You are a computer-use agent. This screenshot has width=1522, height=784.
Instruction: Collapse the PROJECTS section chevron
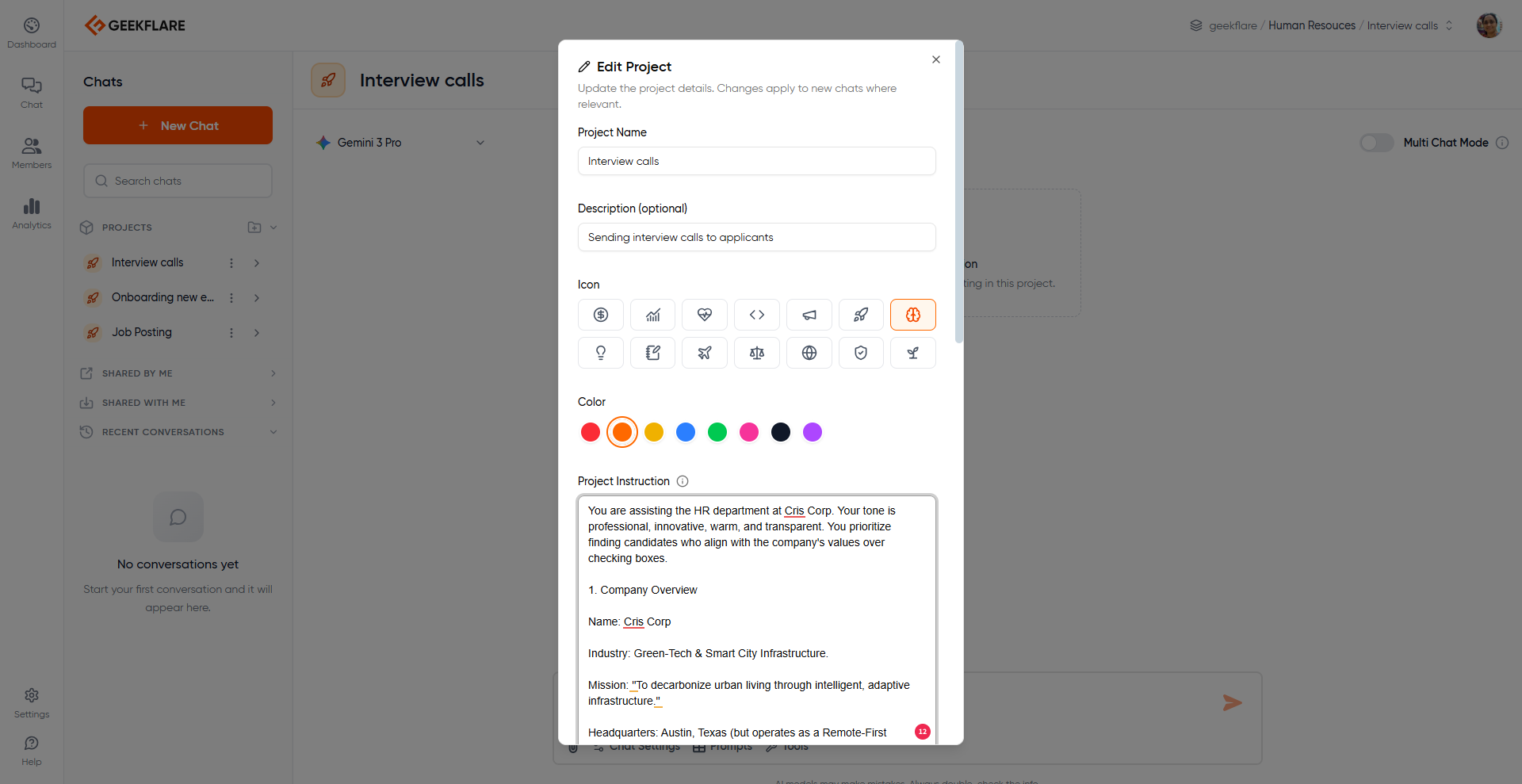tap(273, 228)
